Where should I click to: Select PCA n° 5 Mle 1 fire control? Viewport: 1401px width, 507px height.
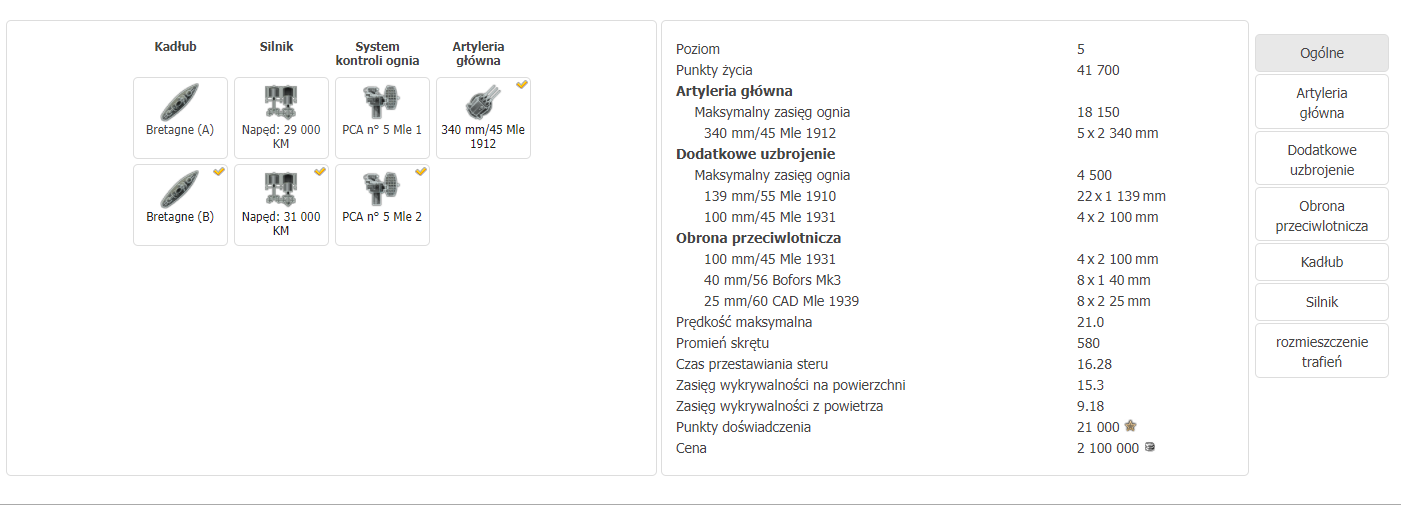382,103
